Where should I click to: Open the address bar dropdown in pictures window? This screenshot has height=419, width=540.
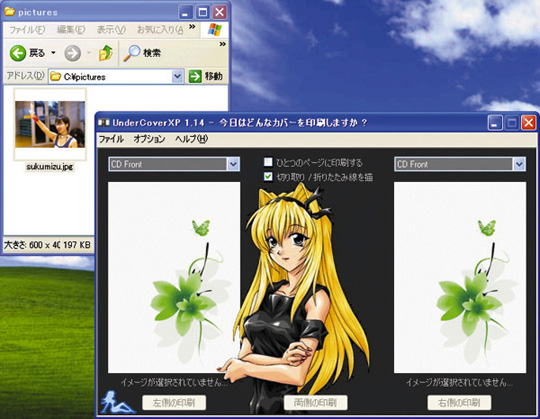pos(177,76)
